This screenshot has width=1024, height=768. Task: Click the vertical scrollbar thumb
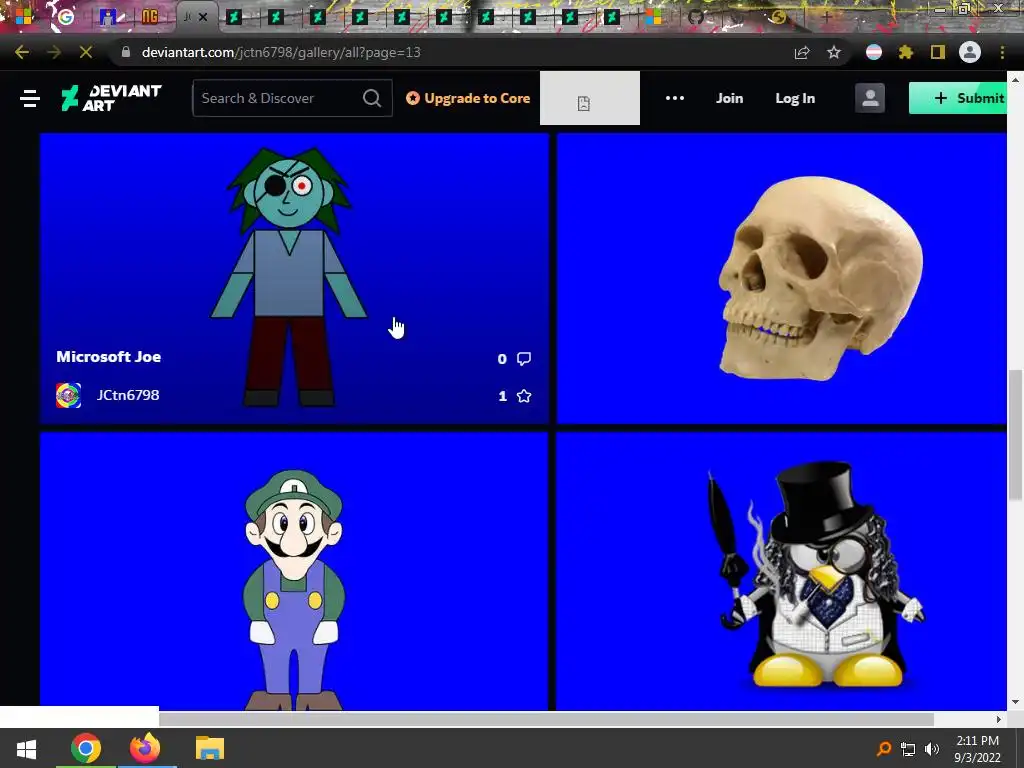coord(1016,435)
